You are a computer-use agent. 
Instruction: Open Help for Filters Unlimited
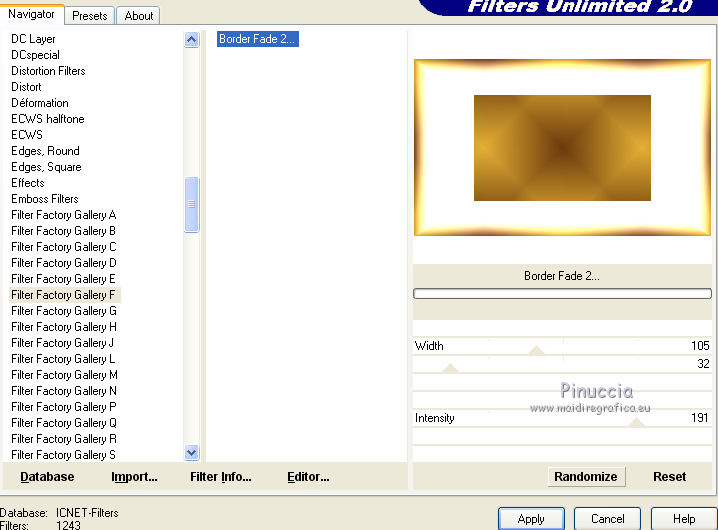(x=684, y=519)
